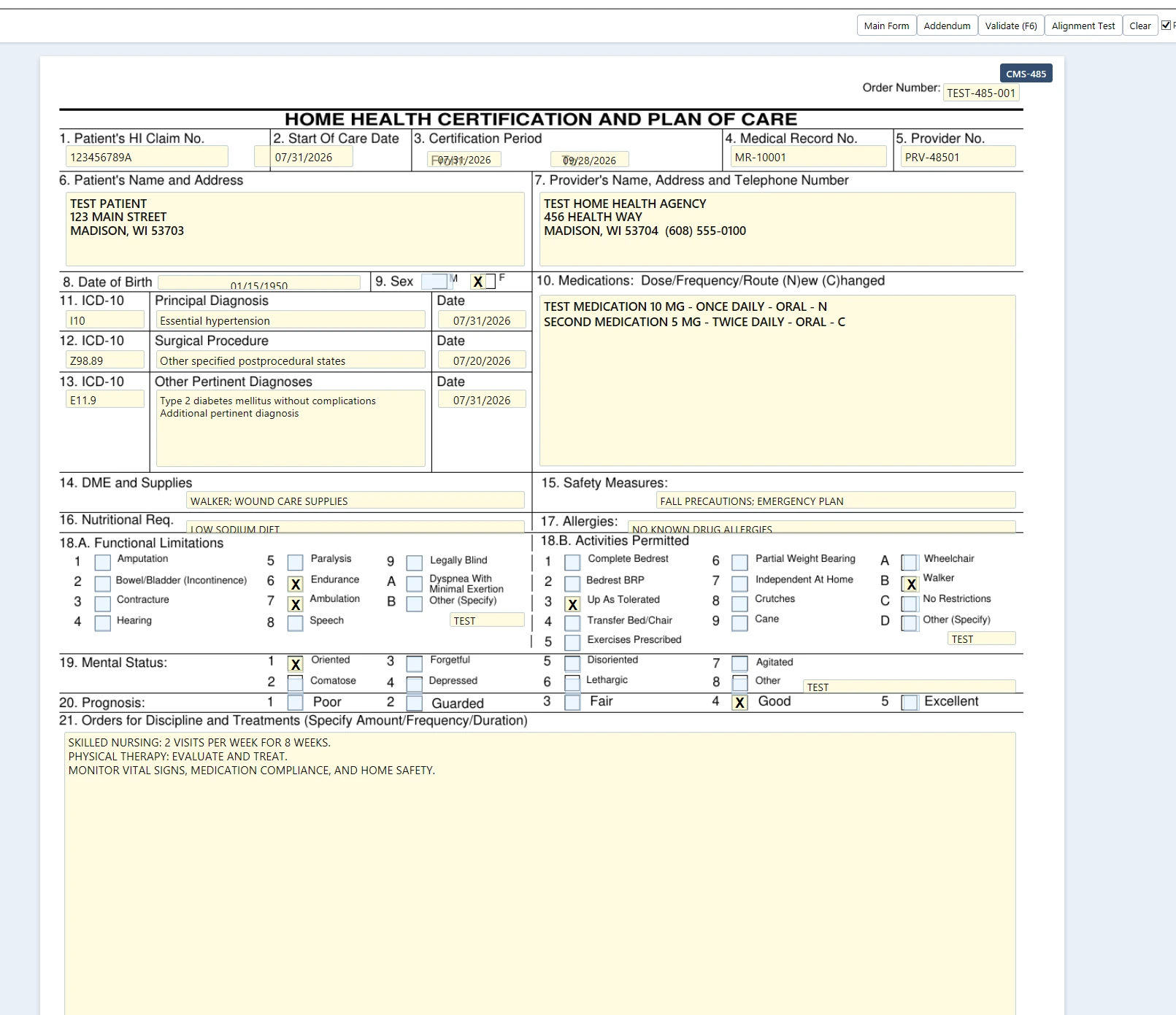Check the Disoriented box
This screenshot has width=1176, height=1015.
tap(572, 663)
